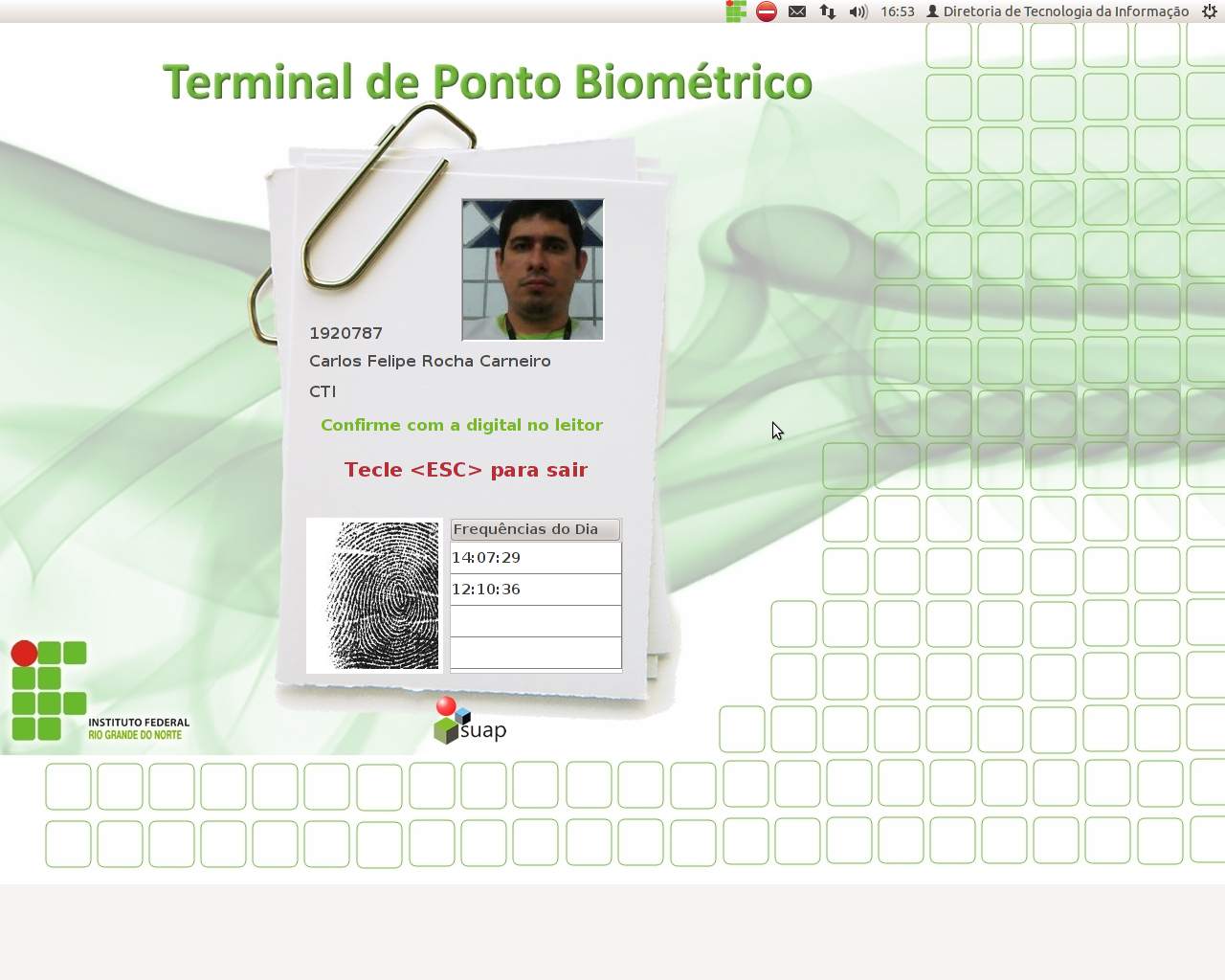Click the Confirme com a digital no leitor message
Screen dimensions: 1225x980
[461, 425]
